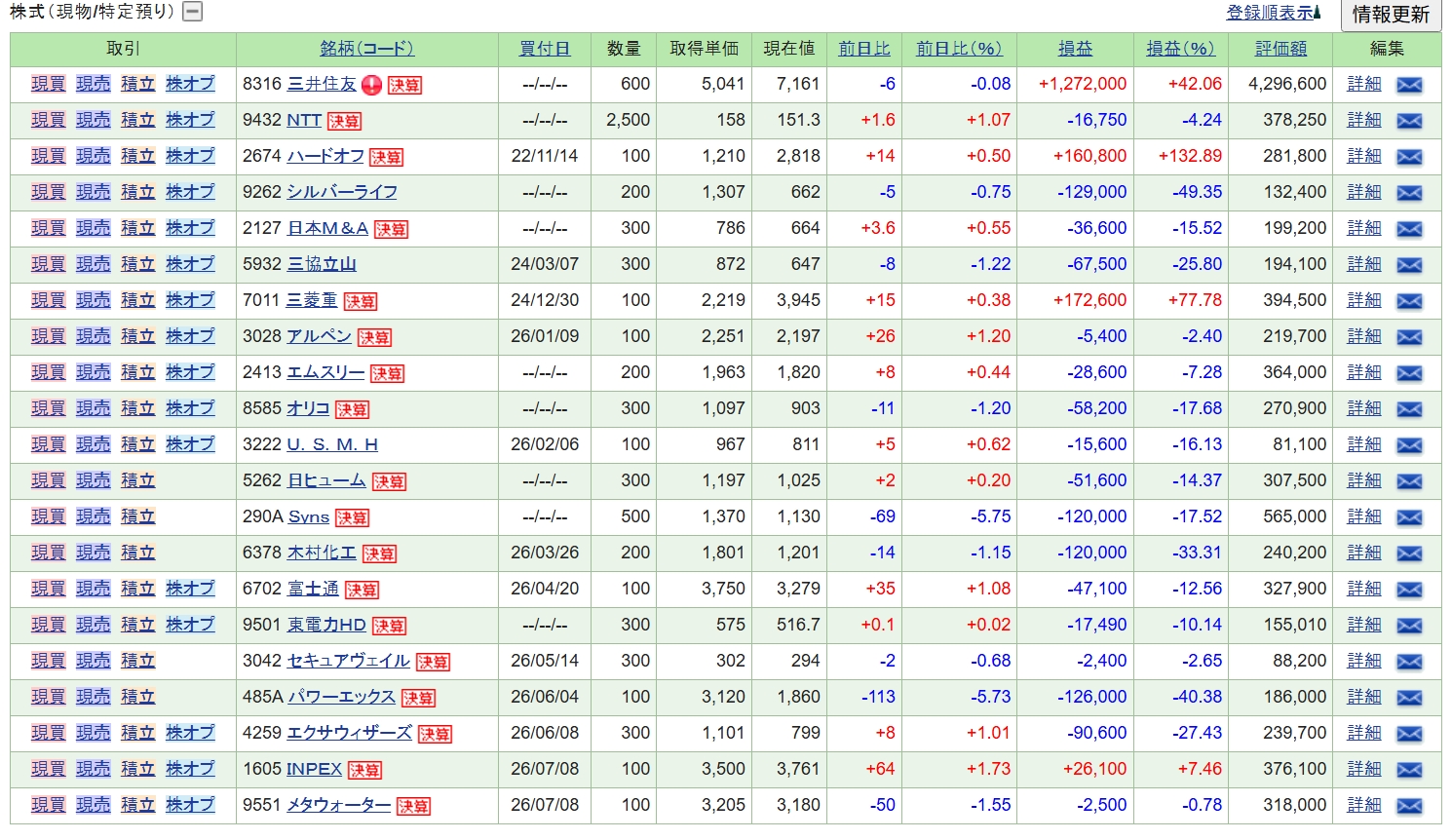Click 現買 for the 日本M&A row
Screen dimensions: 1452x840
point(49,228)
